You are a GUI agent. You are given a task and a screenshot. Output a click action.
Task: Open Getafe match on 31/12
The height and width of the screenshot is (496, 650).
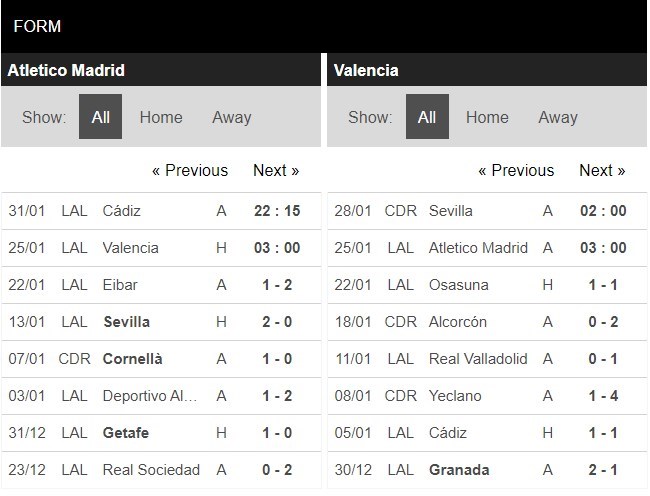point(127,433)
